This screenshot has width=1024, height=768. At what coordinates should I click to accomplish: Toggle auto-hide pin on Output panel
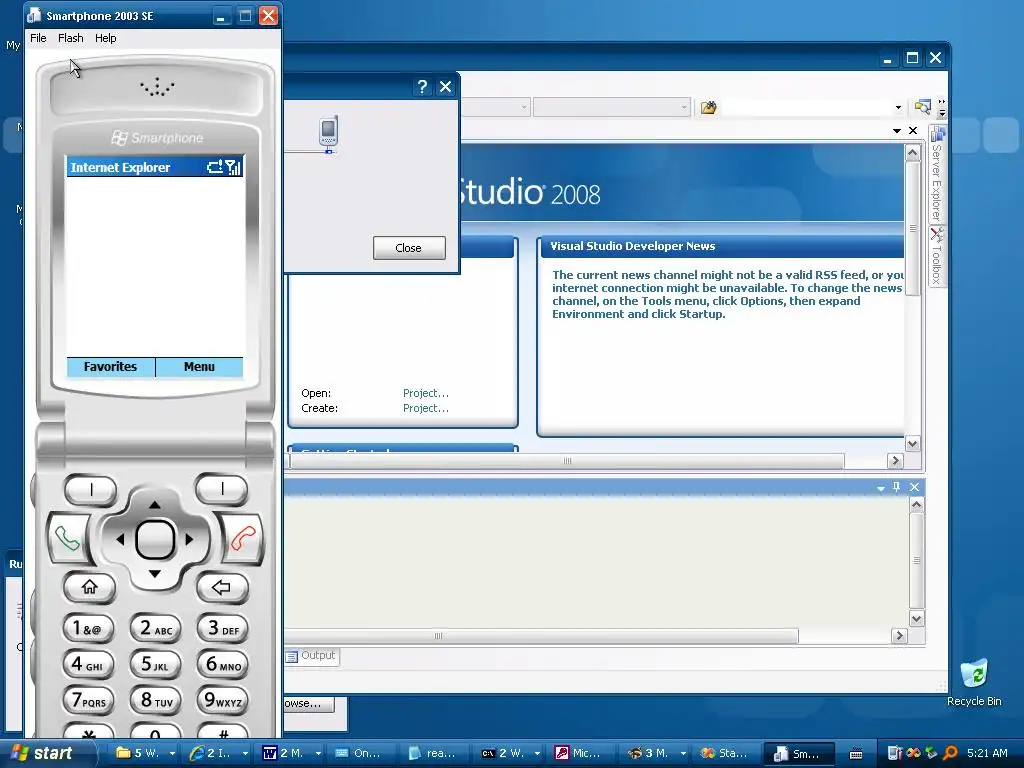click(x=897, y=487)
